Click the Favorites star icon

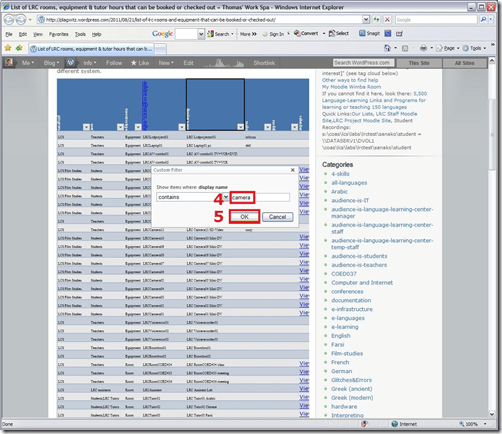click(8, 48)
